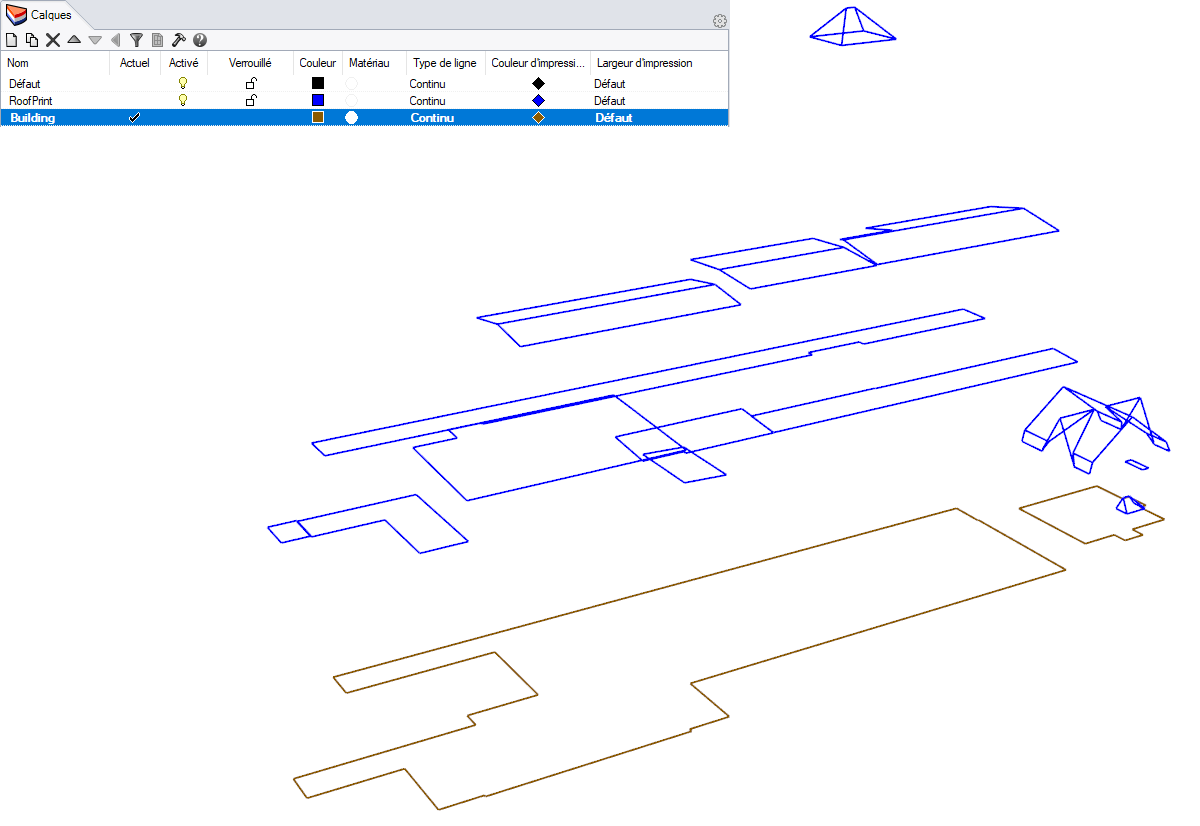Click the Défaut layer print color diamond
Viewport: 1200px width, 826px height.
tap(538, 84)
